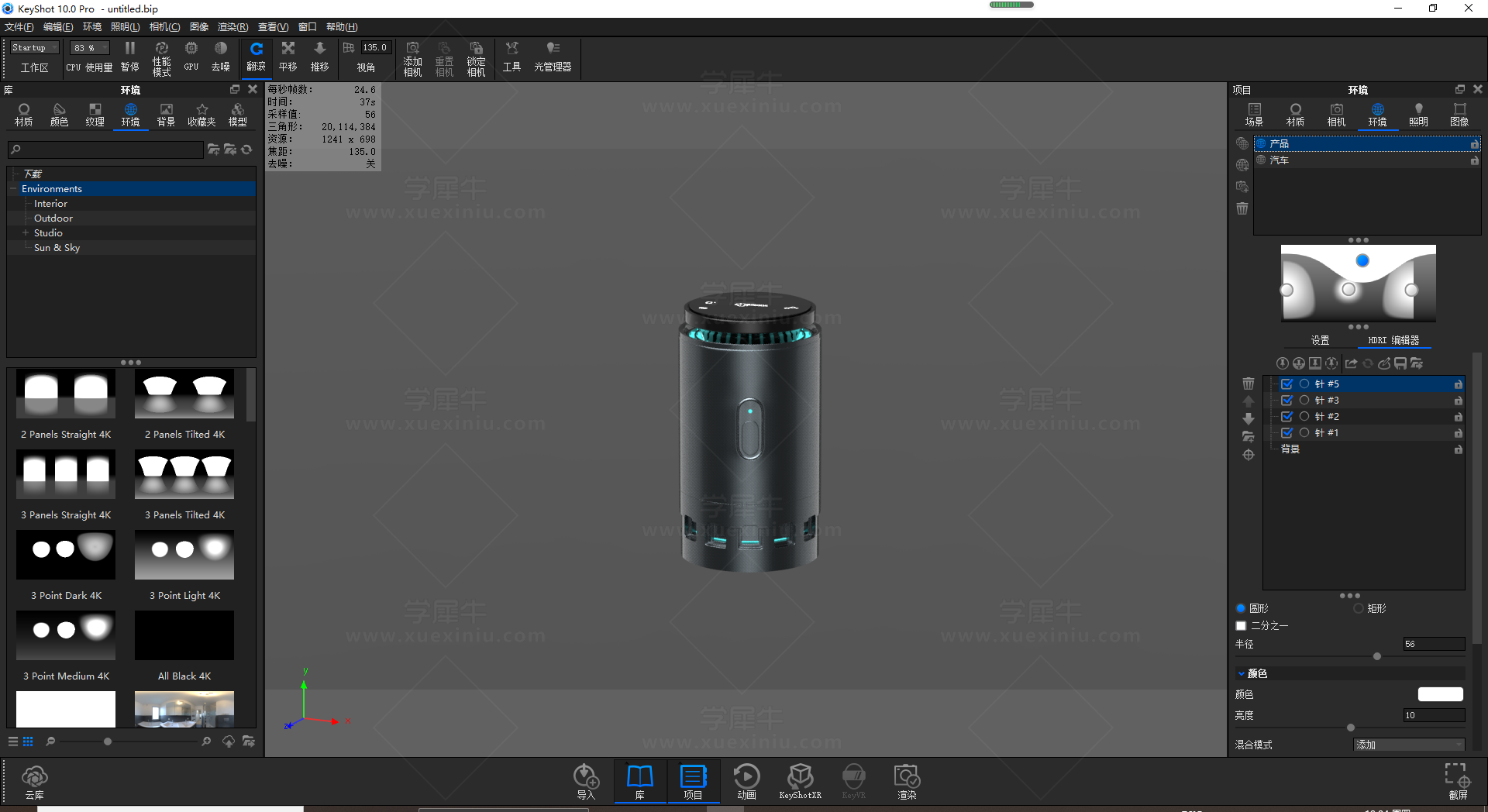Switch to library 材质 materials tab
This screenshot has width=1488, height=812.
(x=24, y=115)
